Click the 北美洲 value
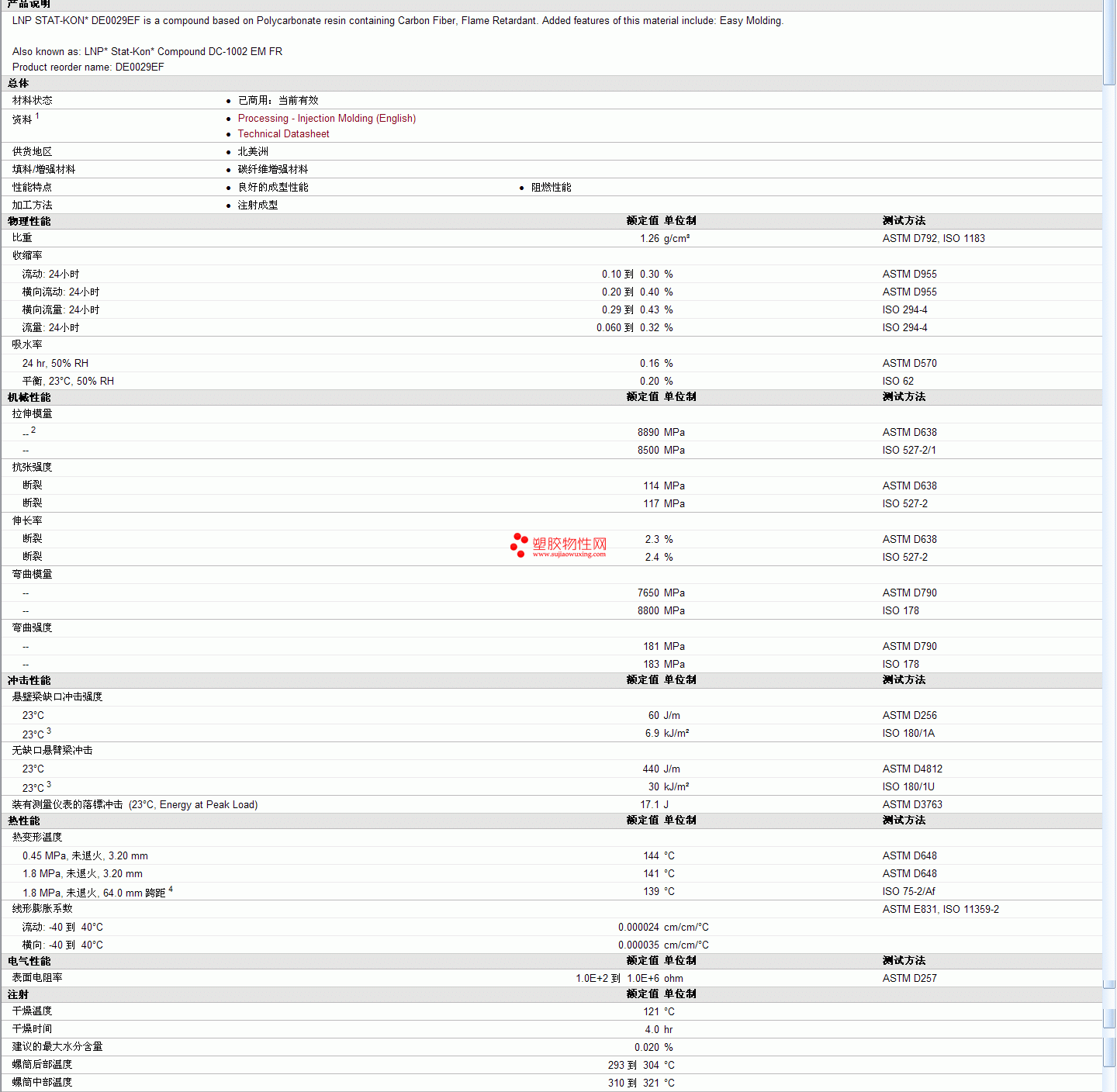1117x1092 pixels. pyautogui.click(x=253, y=152)
